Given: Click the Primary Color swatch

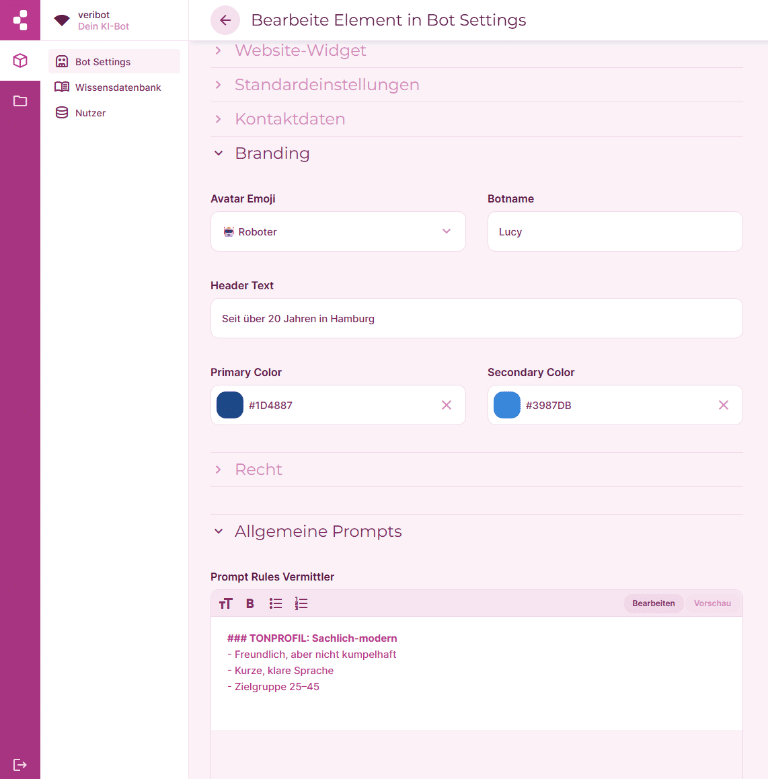Looking at the screenshot, I should point(230,405).
